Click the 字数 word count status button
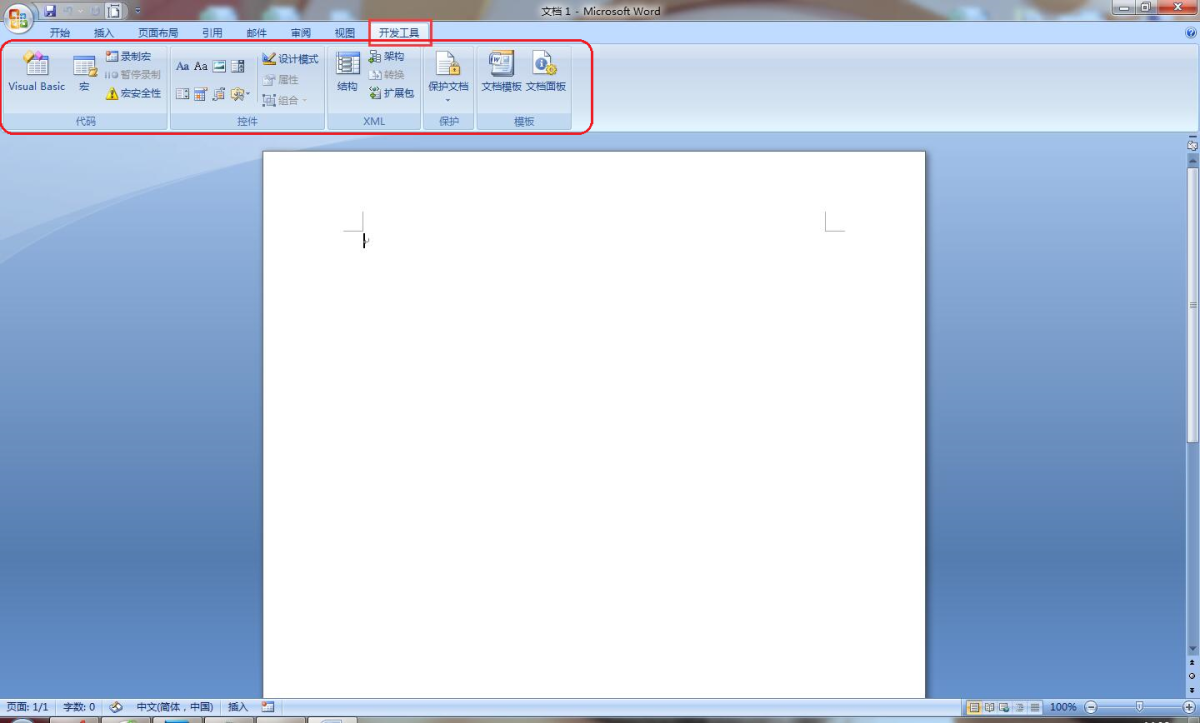The height and width of the screenshot is (723, 1200). pos(79,707)
